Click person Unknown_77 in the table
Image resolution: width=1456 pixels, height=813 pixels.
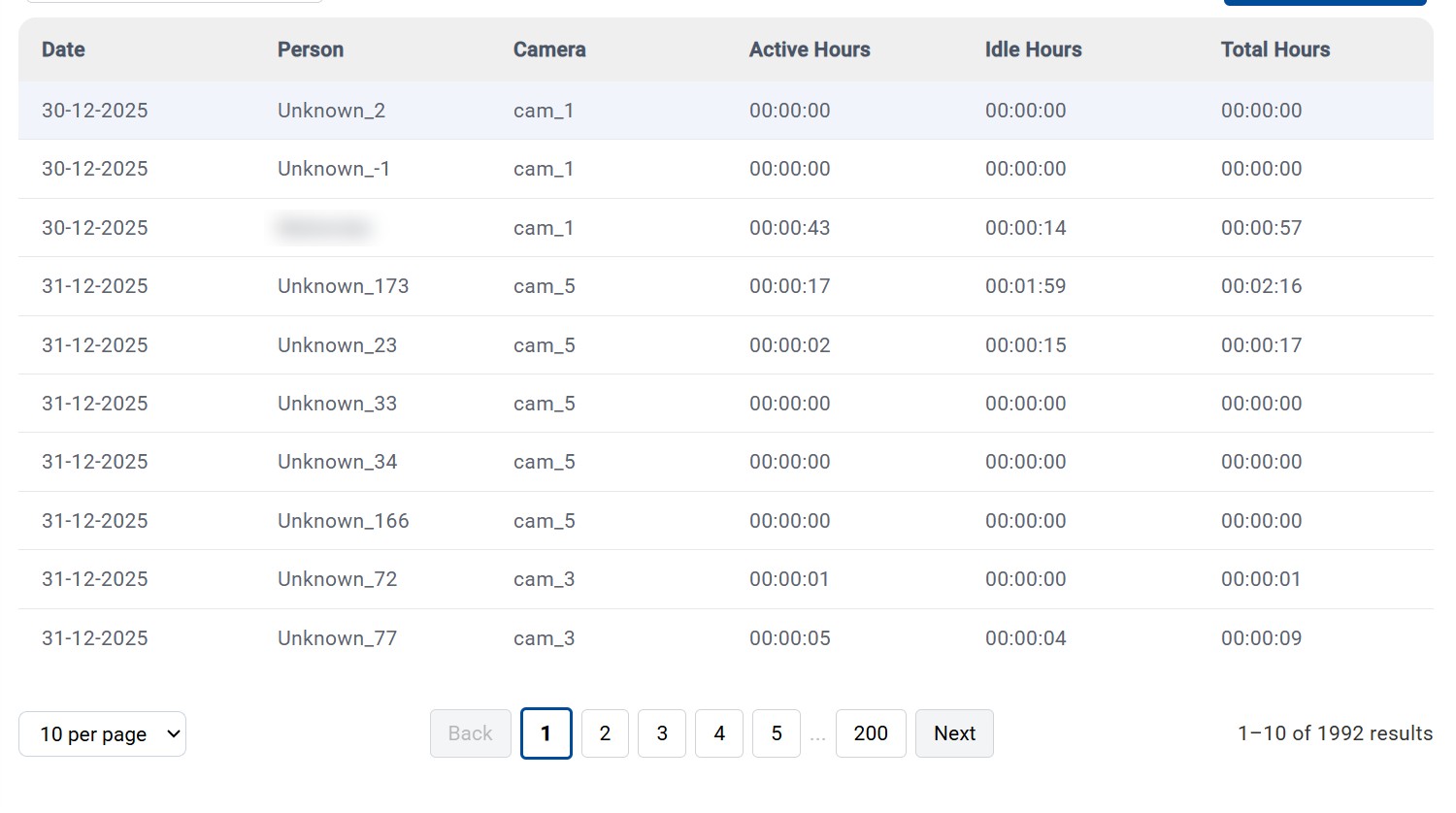pyautogui.click(x=337, y=638)
